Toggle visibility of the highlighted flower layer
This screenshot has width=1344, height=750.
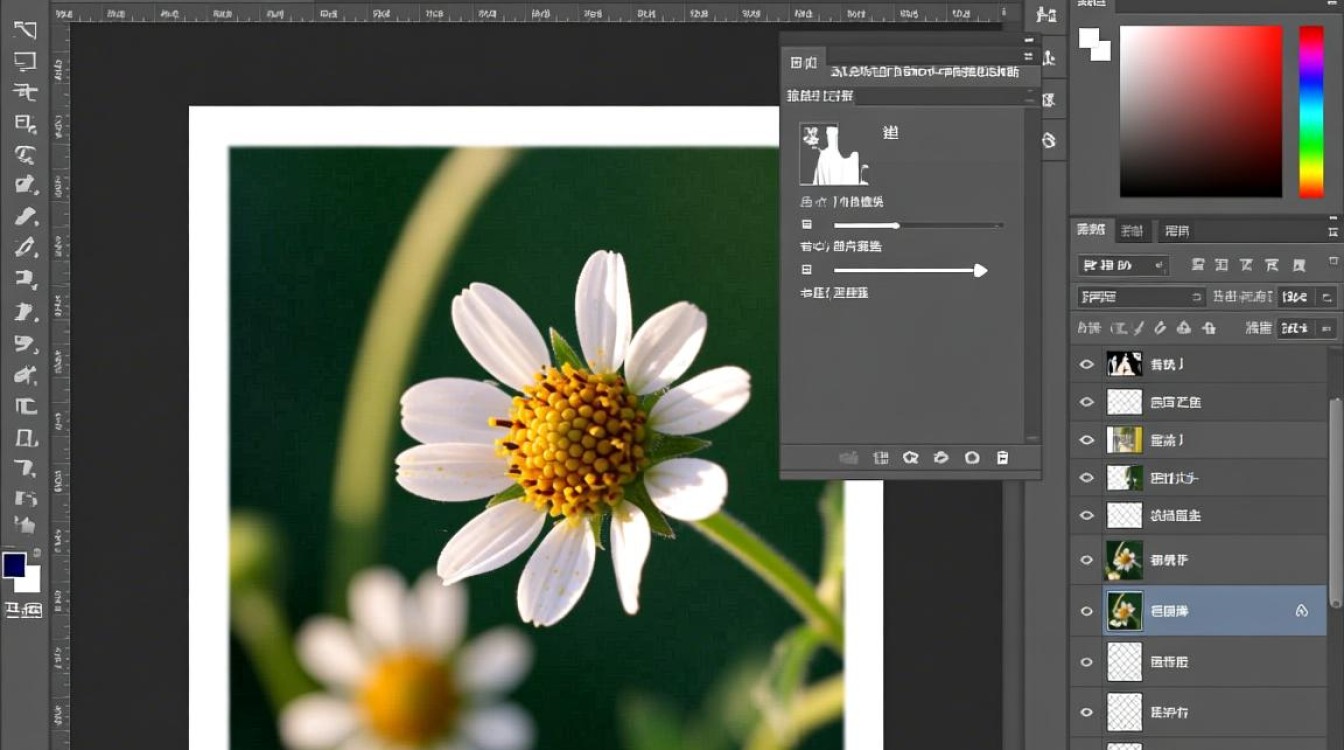pos(1087,611)
